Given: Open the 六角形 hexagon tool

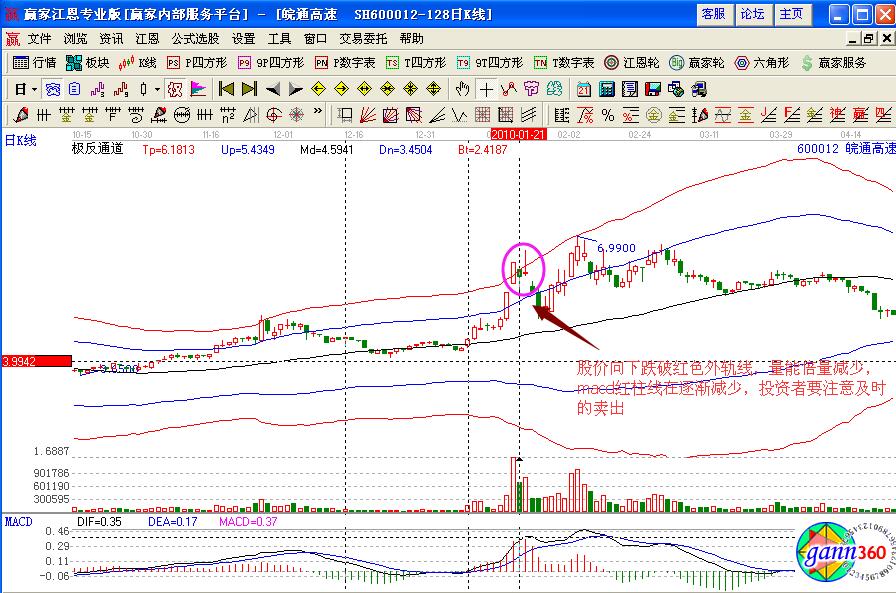Looking at the screenshot, I should click(765, 62).
